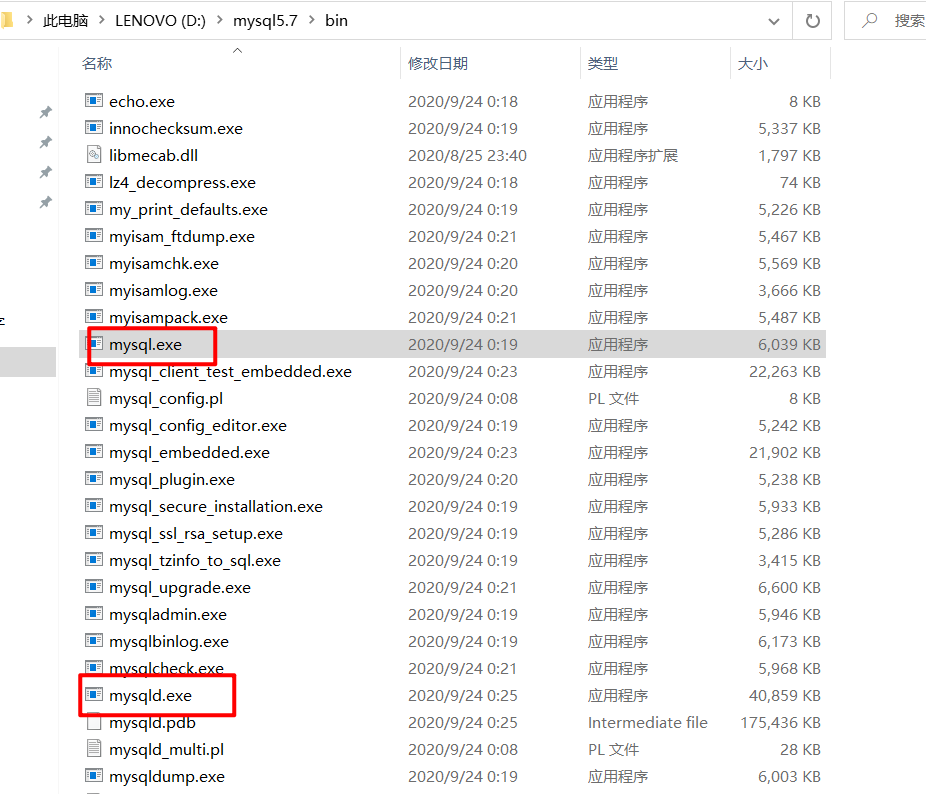Select the mysqldump.exe file name

(x=167, y=776)
